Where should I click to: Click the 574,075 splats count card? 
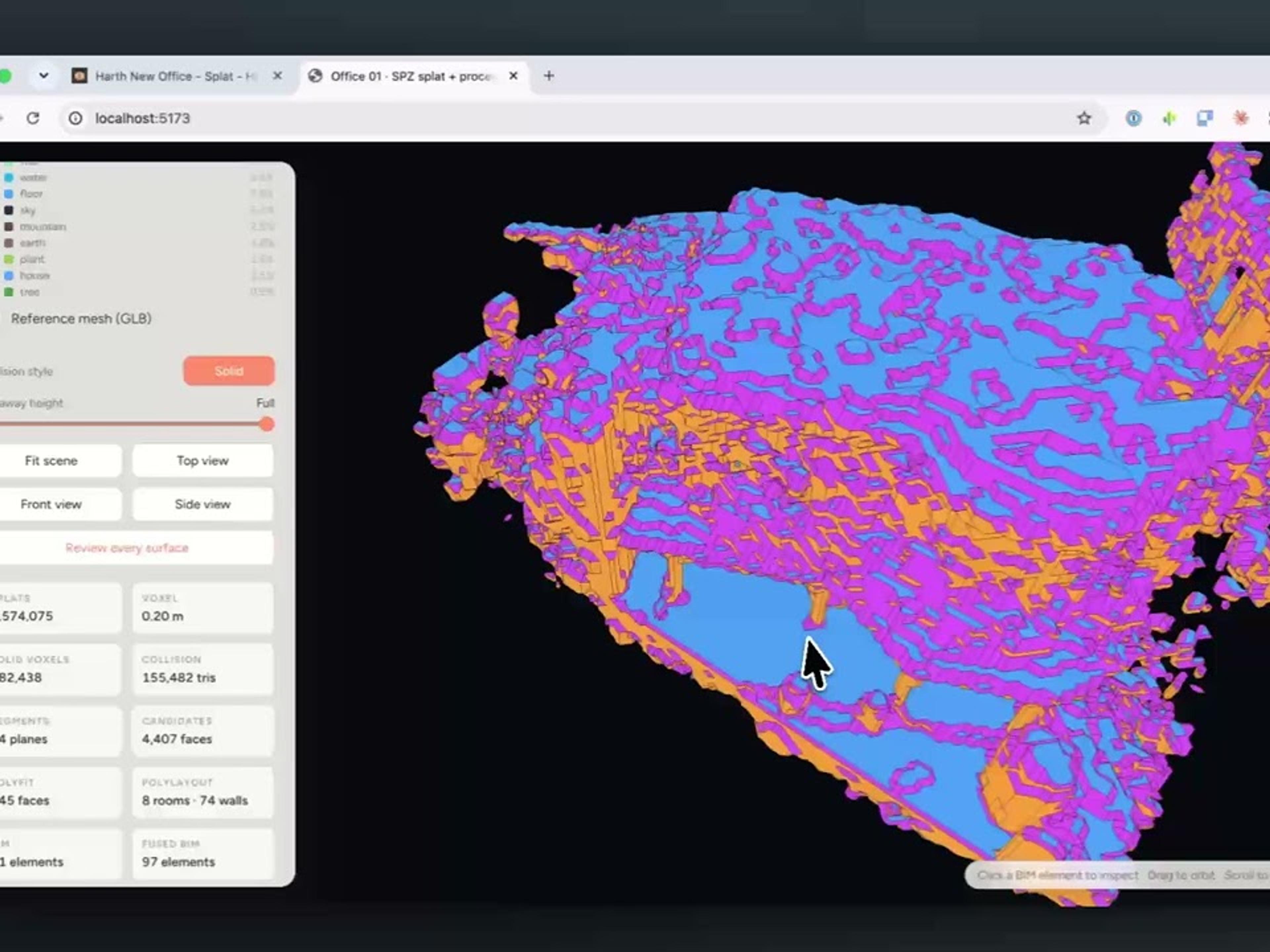60,608
